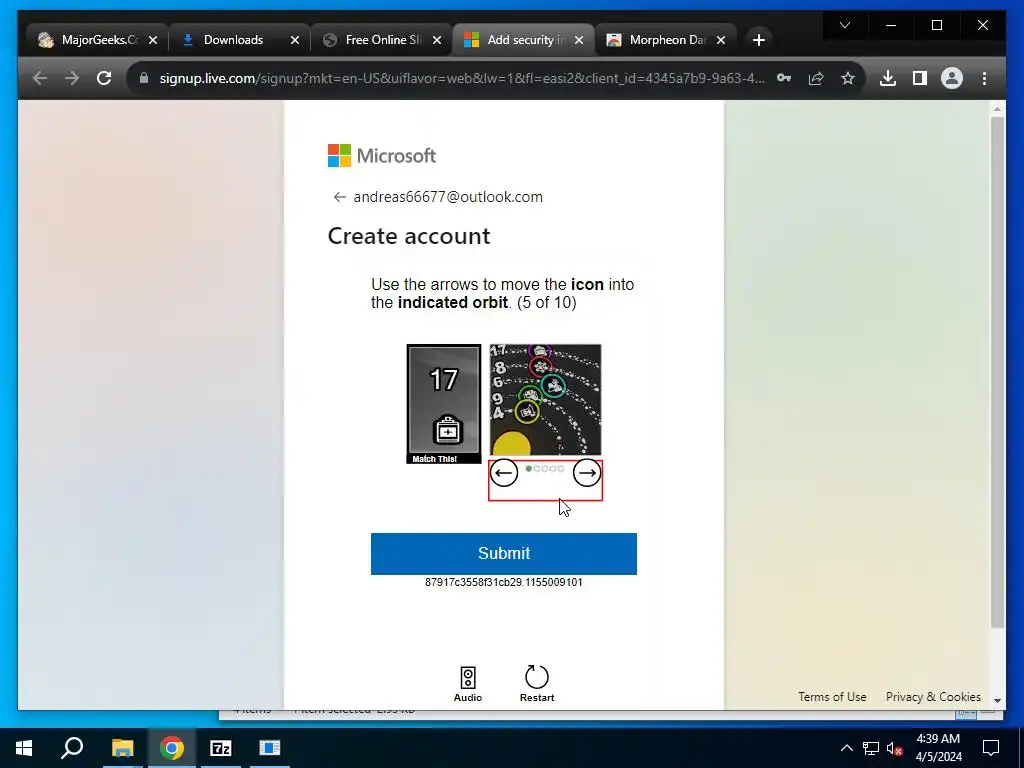This screenshot has width=1024, height=768.
Task: Close the Morpheon Dark tab
Action: coord(721,40)
